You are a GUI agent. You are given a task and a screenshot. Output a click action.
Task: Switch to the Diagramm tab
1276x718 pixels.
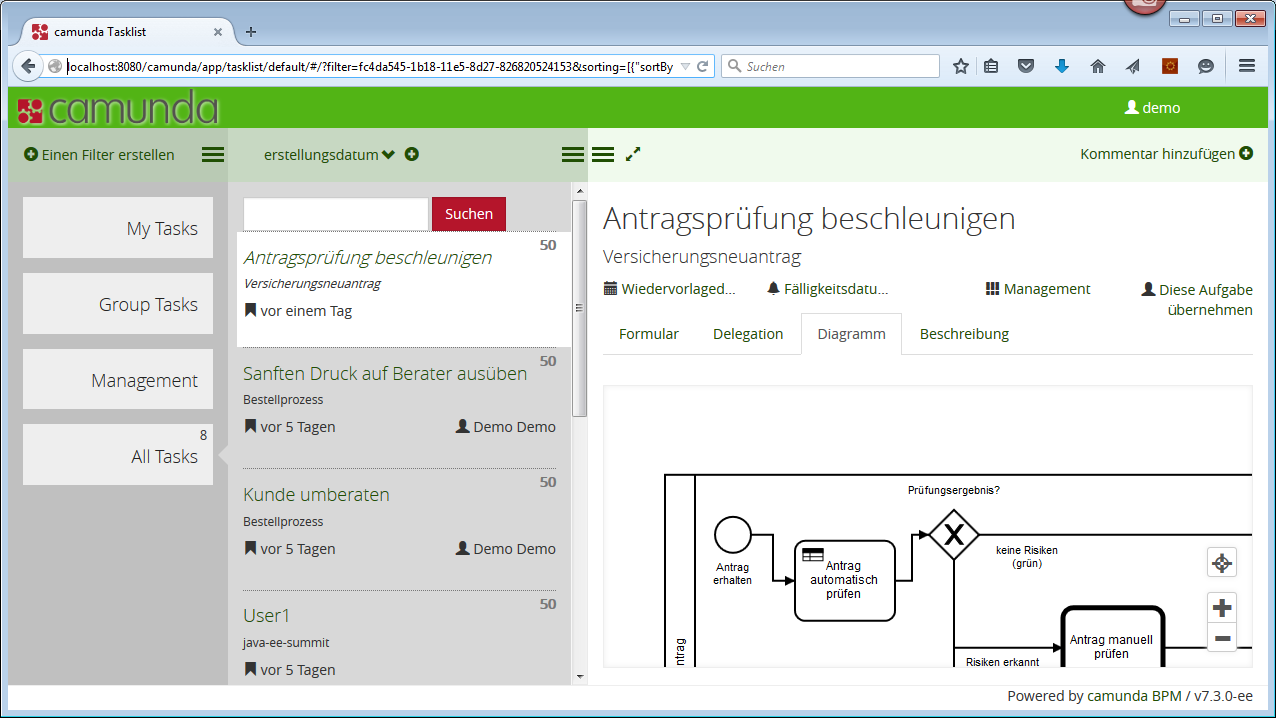(851, 334)
